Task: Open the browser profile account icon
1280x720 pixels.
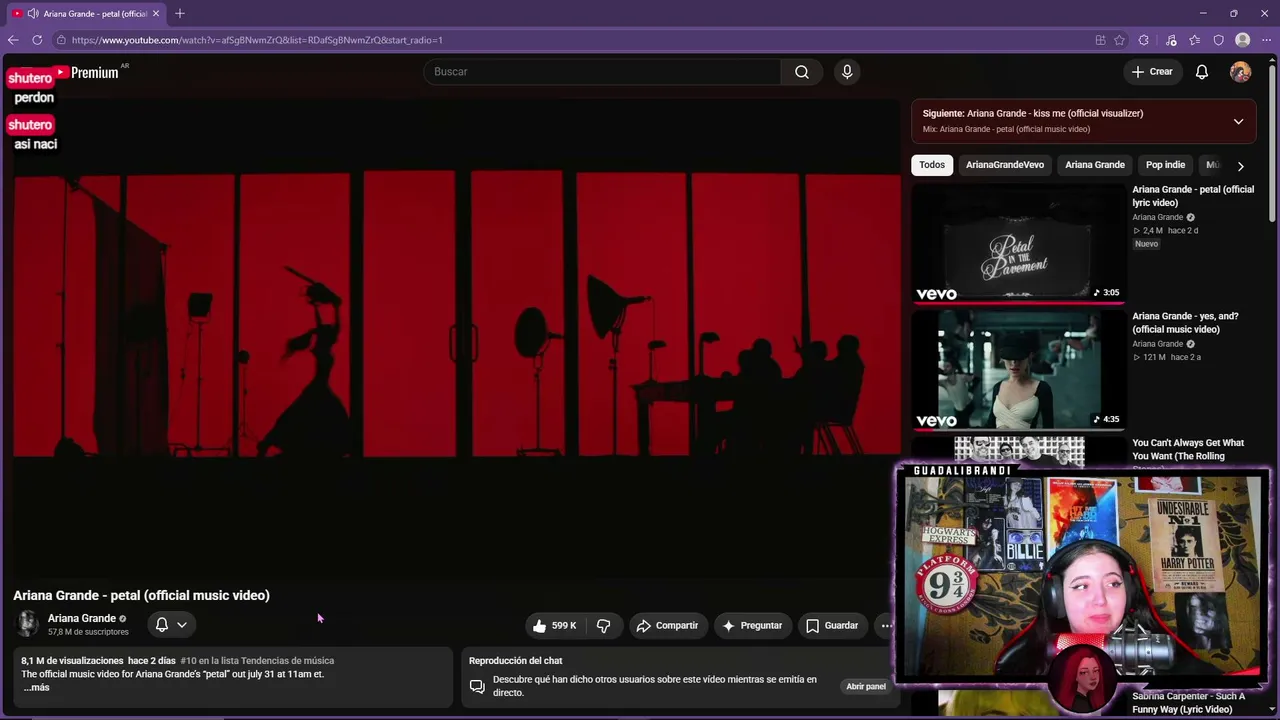Action: pyautogui.click(x=1243, y=40)
